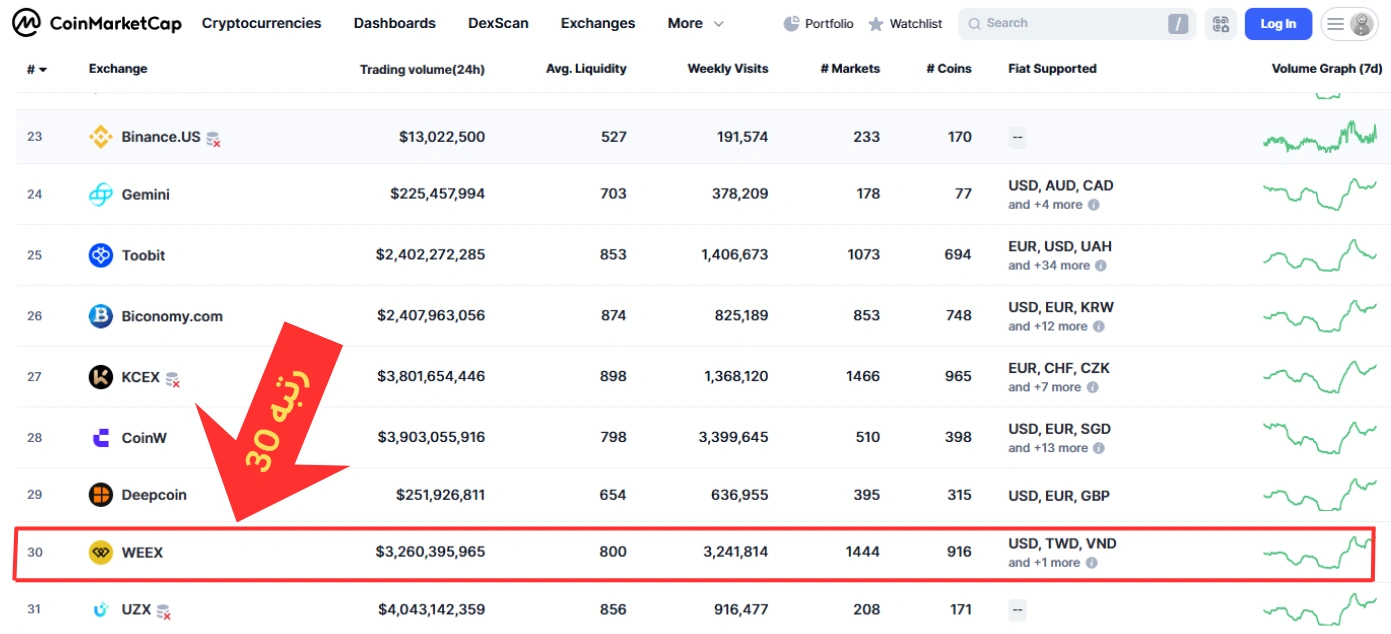
Task: Click the QR code scanner icon
Action: [1219, 24]
